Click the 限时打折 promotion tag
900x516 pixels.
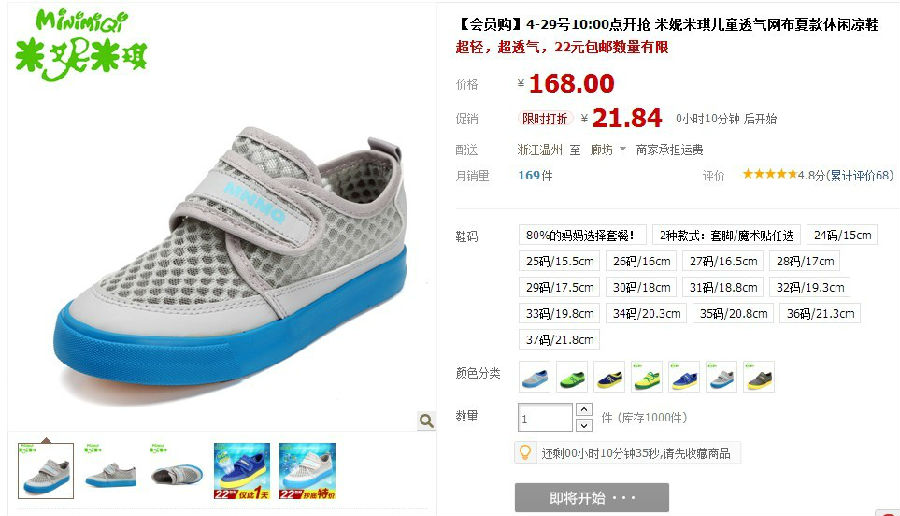click(x=545, y=118)
